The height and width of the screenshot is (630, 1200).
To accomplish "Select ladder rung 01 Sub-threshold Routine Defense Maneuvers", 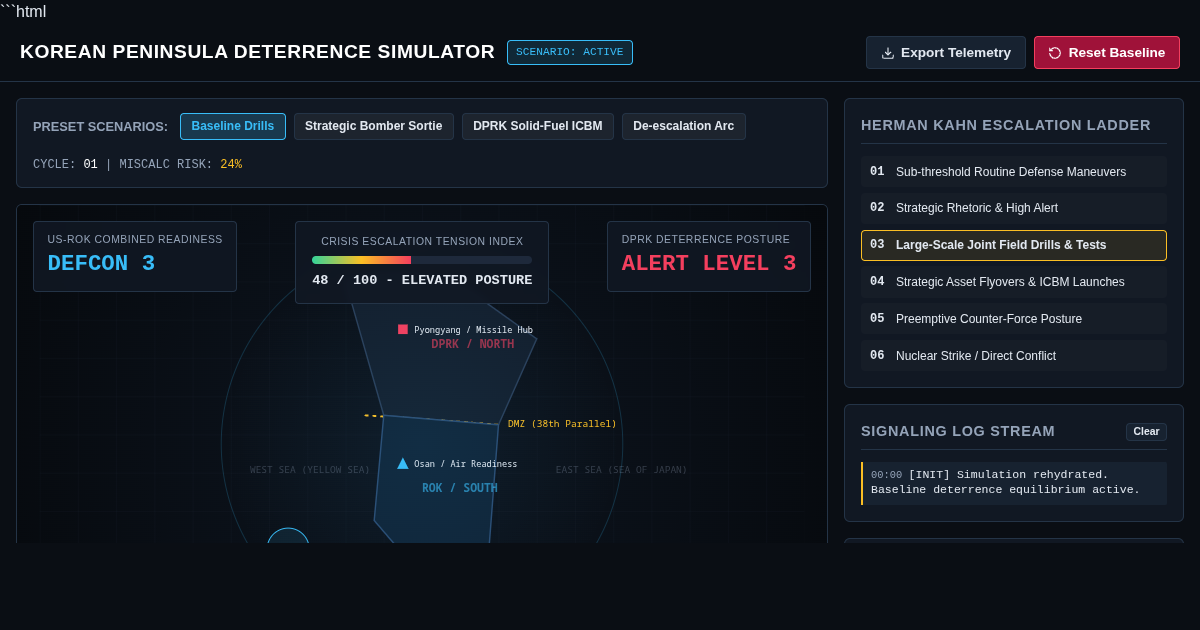I will tap(1014, 172).
